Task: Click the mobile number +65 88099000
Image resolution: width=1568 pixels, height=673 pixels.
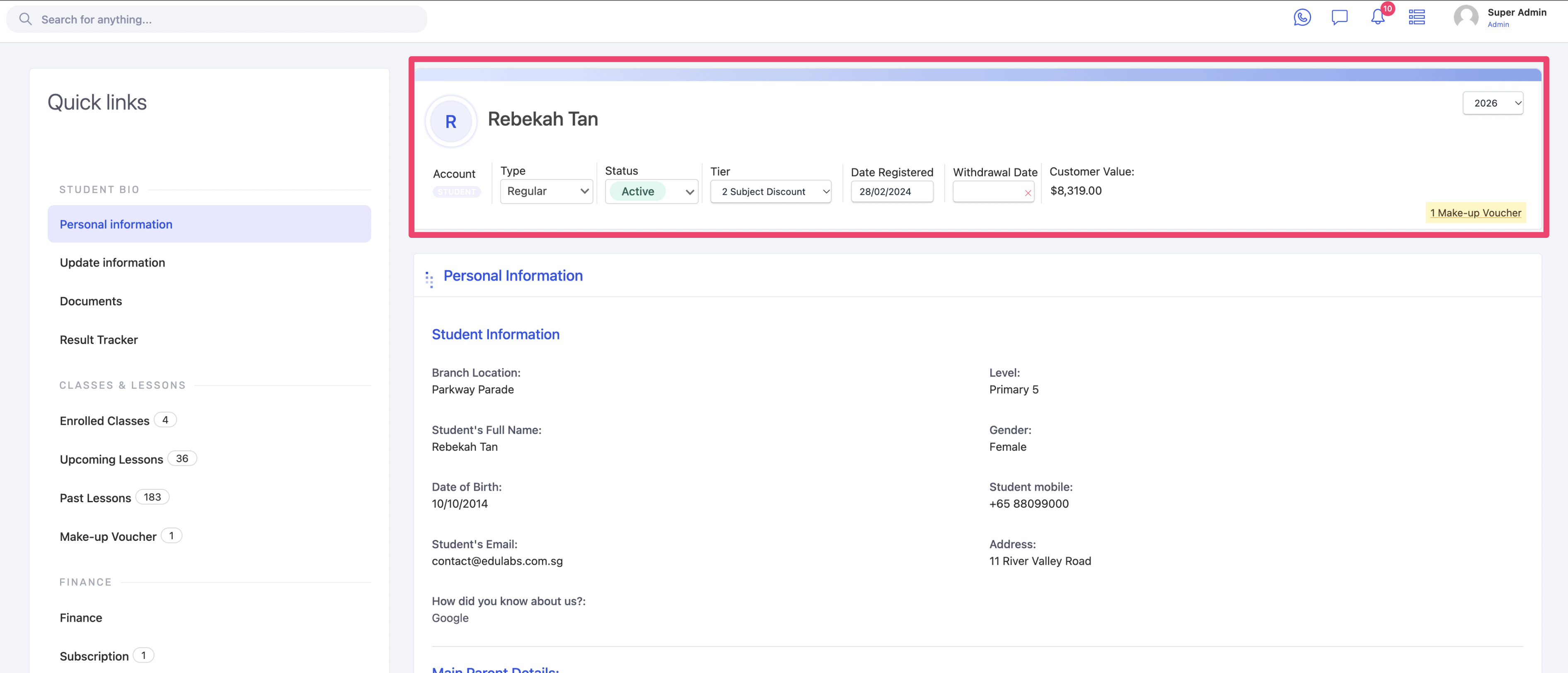Action: coord(1029,504)
